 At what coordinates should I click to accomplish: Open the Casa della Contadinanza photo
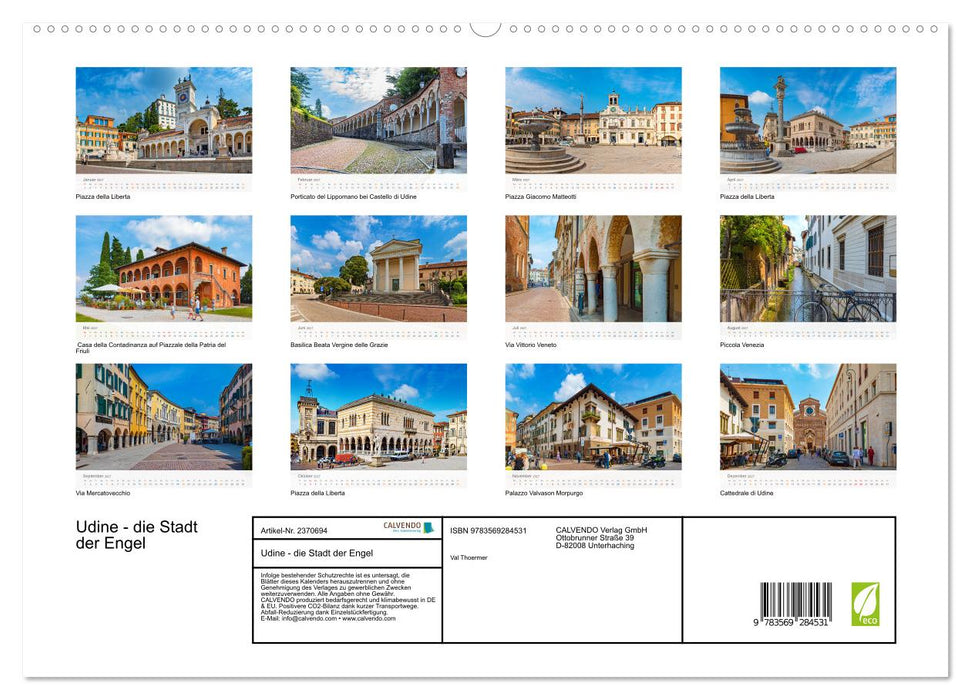coord(163,268)
